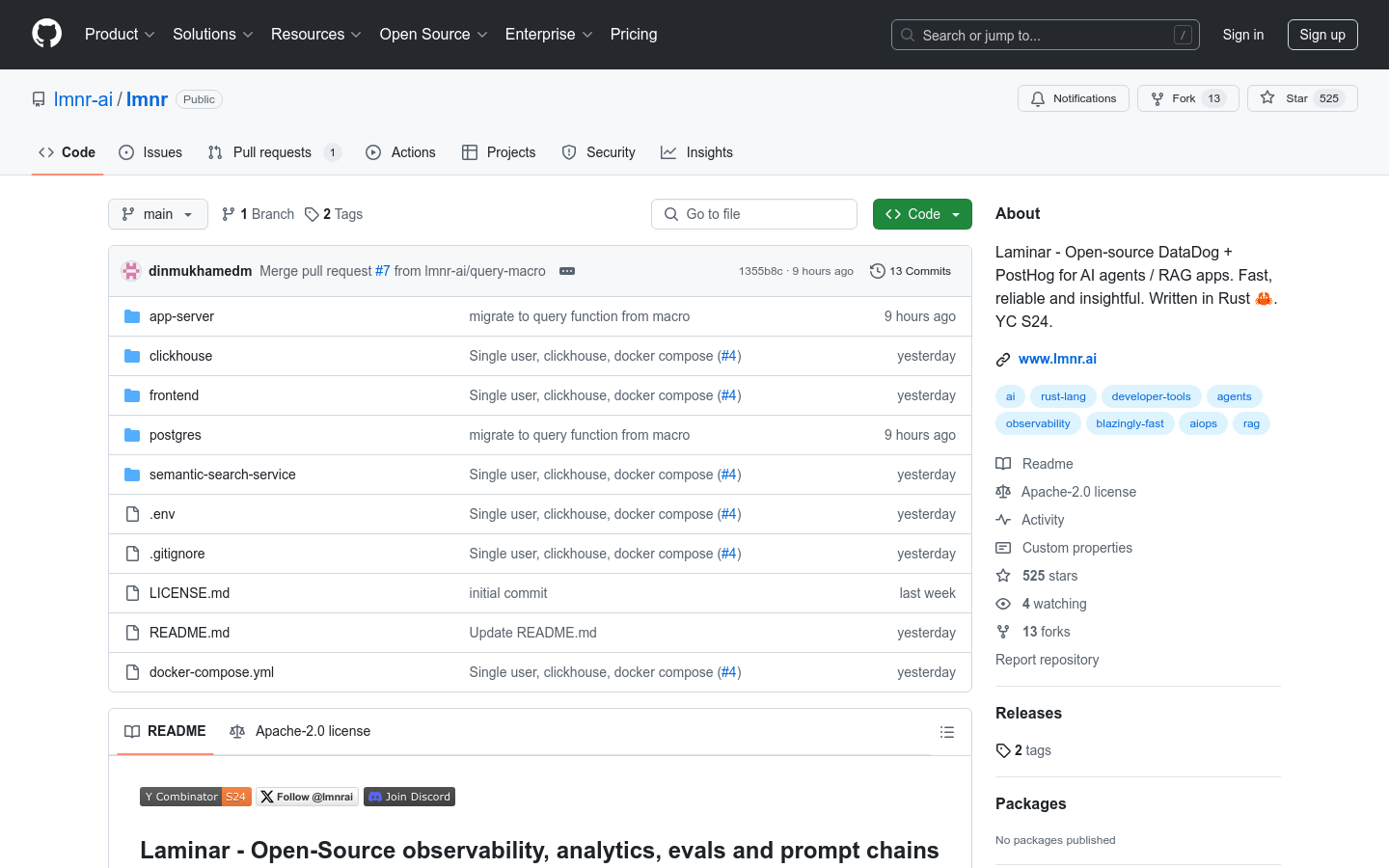Screen dimensions: 1389x868
Task: Open the main branch dropdown
Action: coord(158,214)
